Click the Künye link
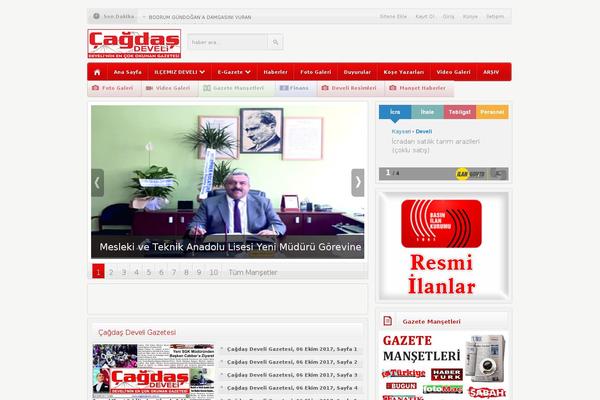Image resolution: width=600 pixels, height=400 pixels. (470, 16)
